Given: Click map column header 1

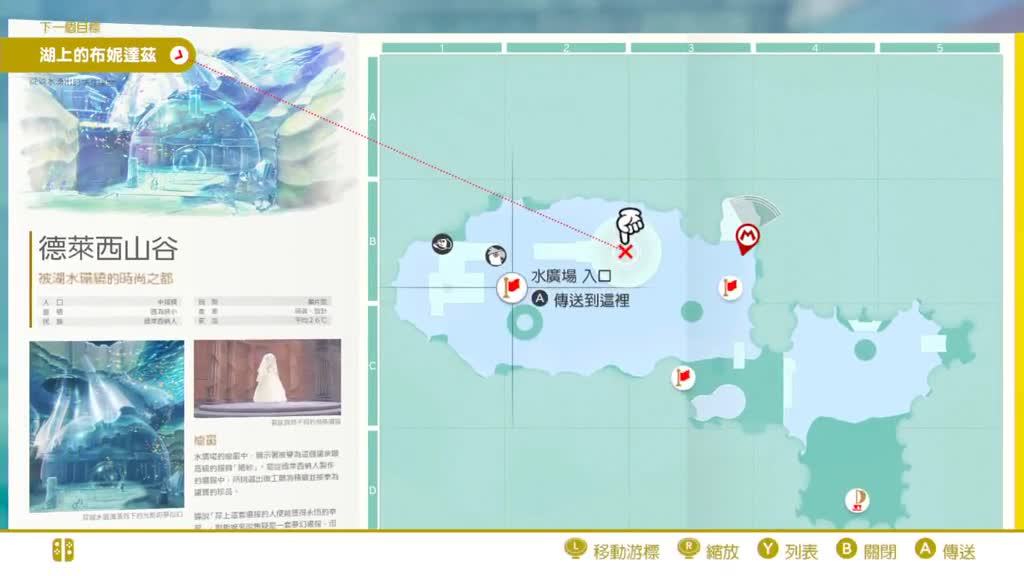Looking at the screenshot, I should 441,48.
